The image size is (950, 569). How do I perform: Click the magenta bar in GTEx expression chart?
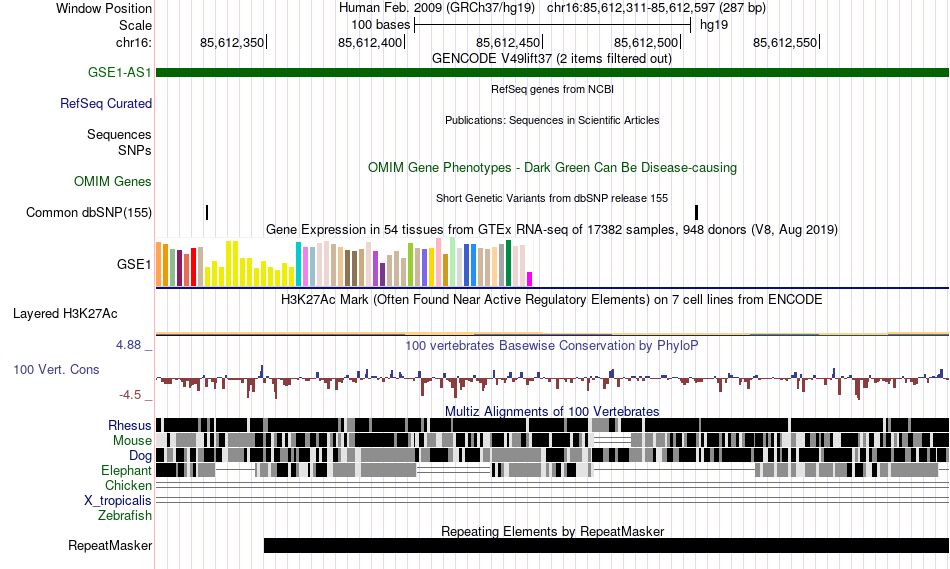point(530,279)
